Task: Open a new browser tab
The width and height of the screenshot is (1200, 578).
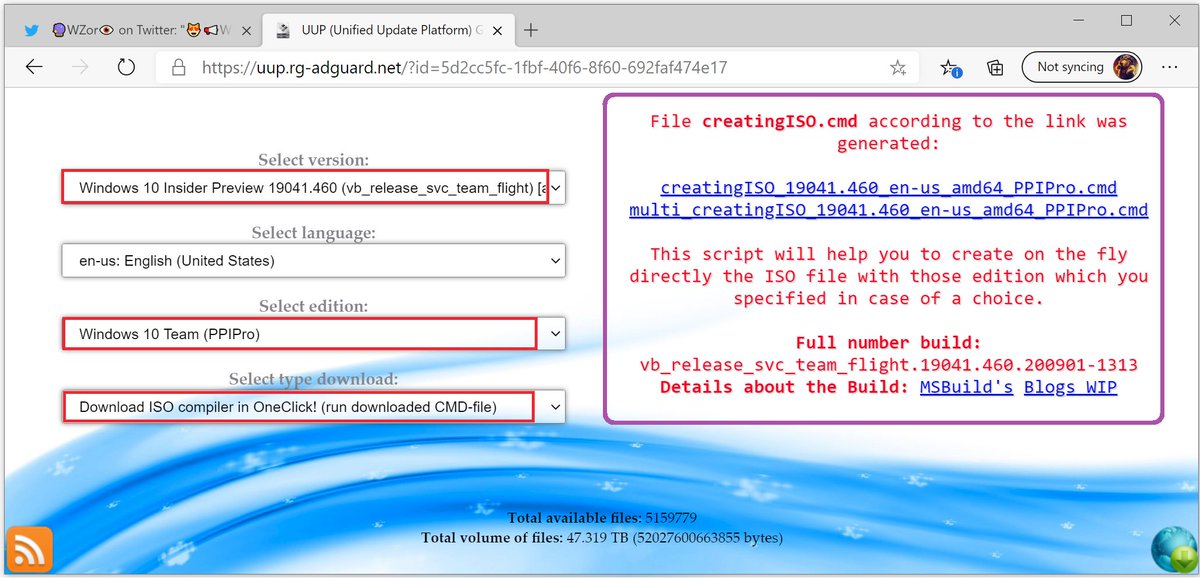Action: tap(531, 29)
